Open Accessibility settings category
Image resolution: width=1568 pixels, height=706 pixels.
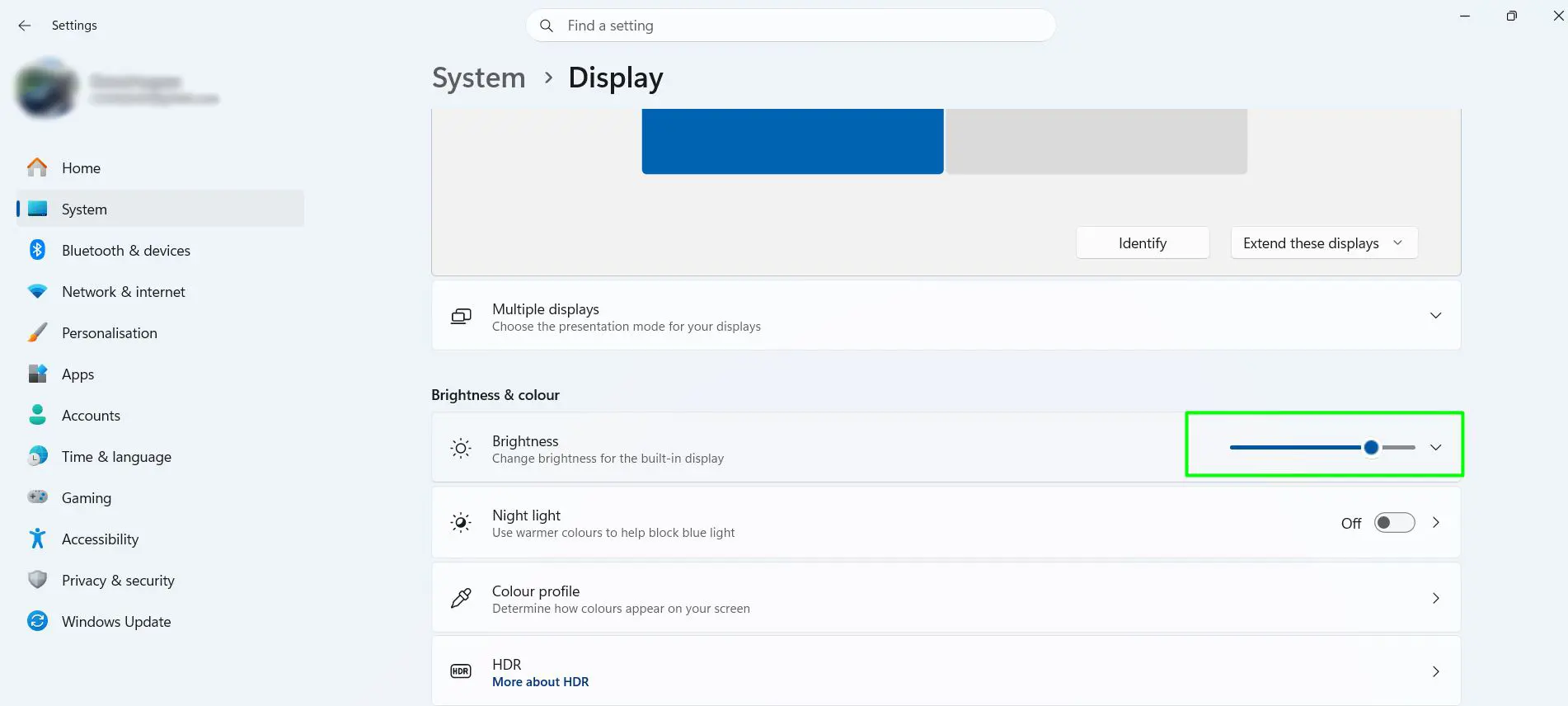point(160,539)
